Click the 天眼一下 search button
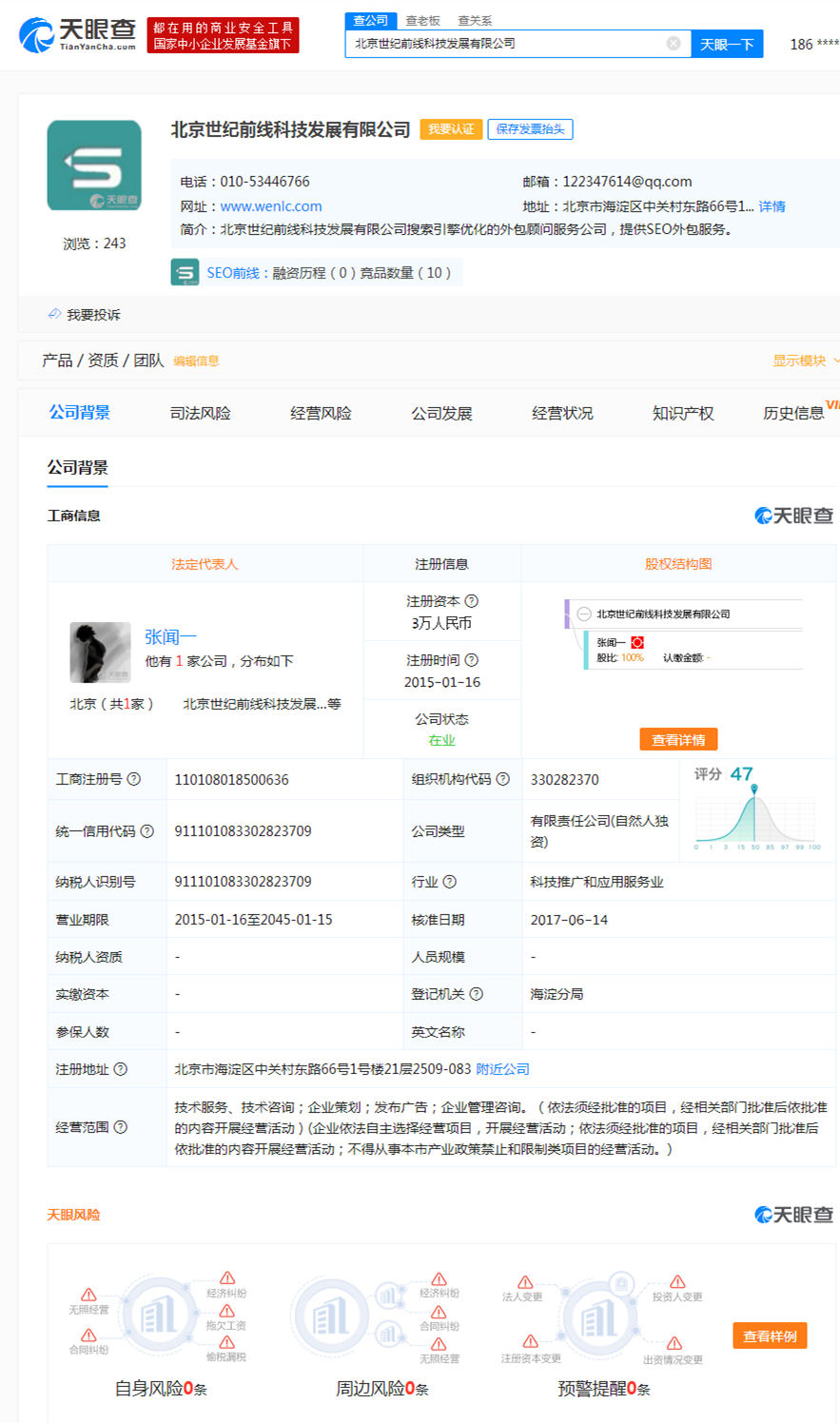The width and height of the screenshot is (840, 1423). point(727,44)
